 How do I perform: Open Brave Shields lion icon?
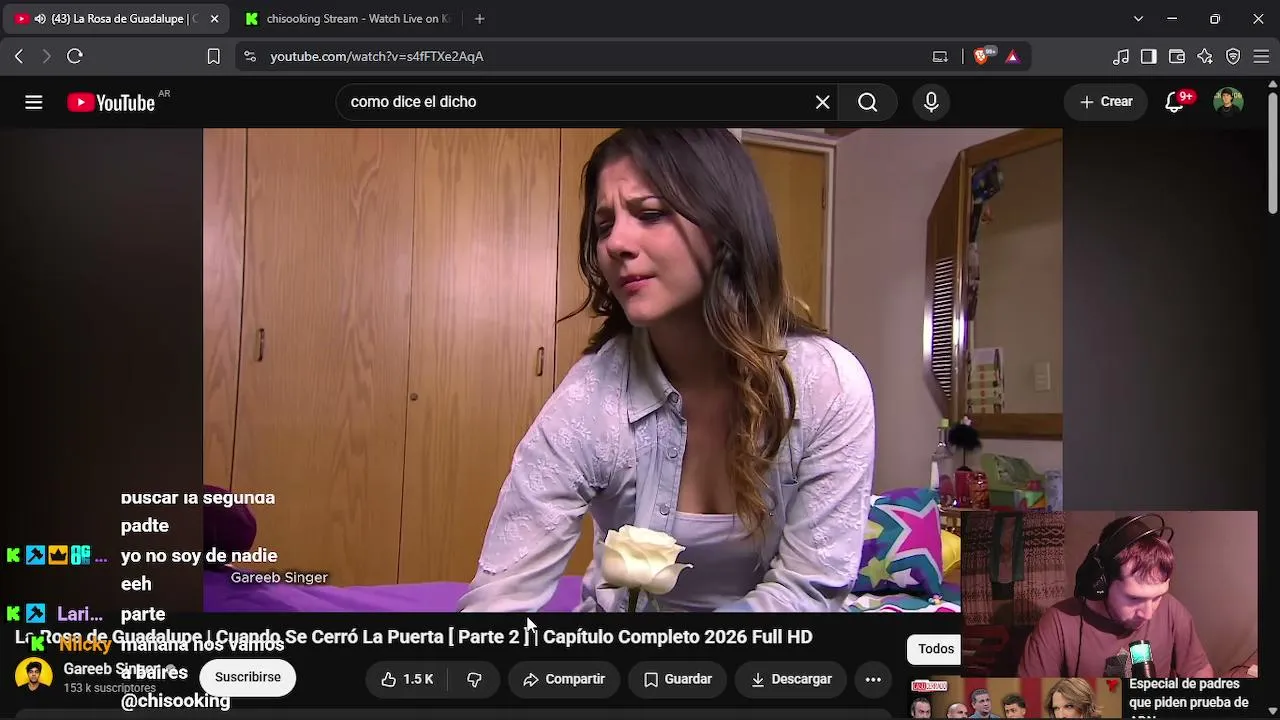(x=983, y=56)
